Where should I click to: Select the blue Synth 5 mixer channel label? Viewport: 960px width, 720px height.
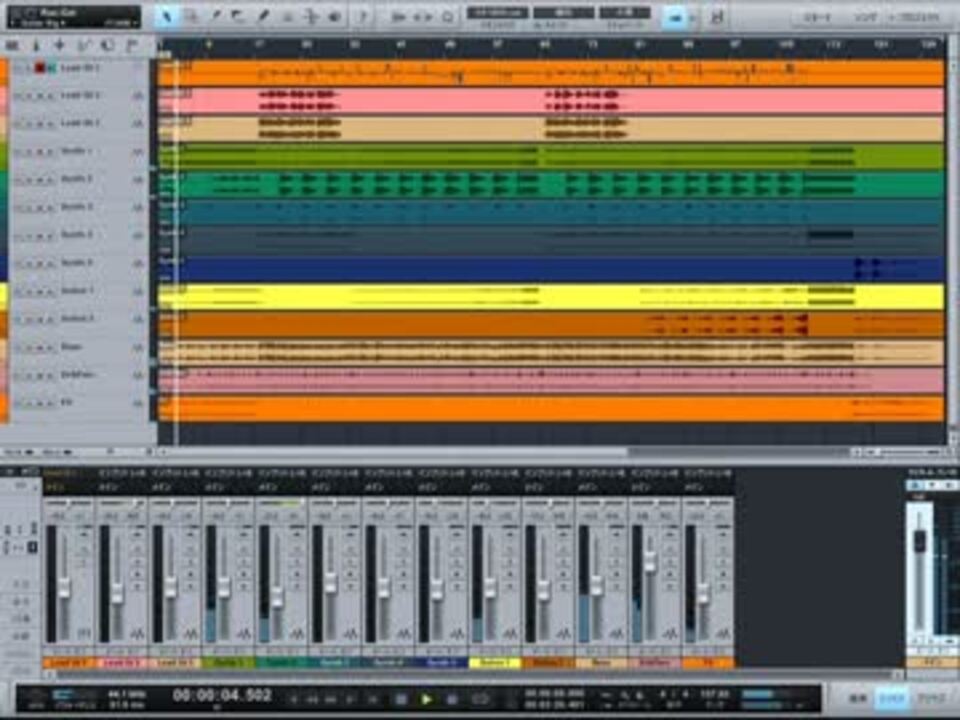441,662
